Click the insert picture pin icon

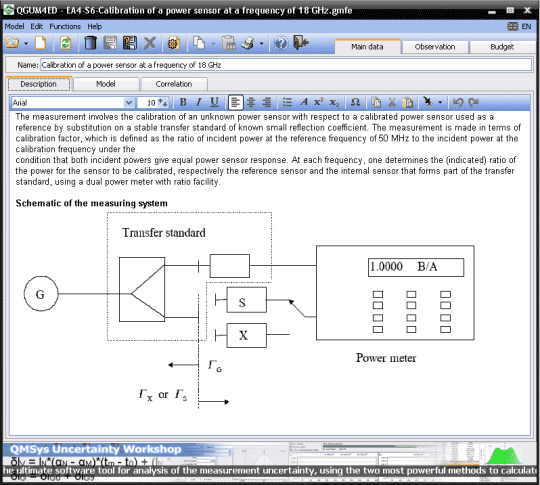pyautogui.click(x=428, y=102)
